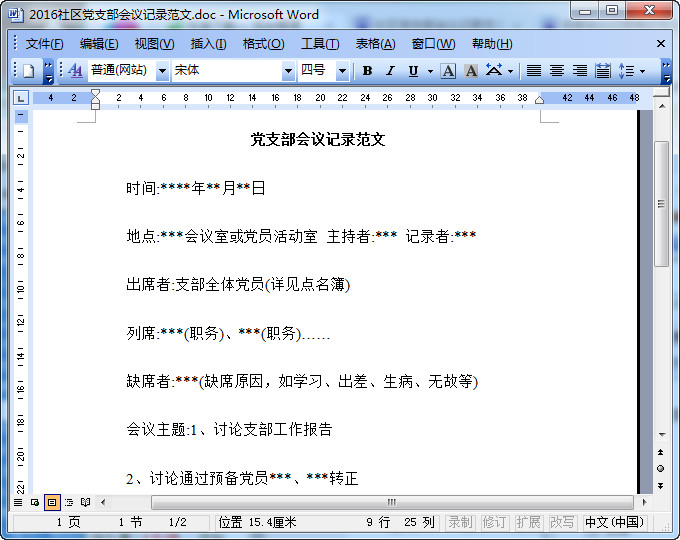Viewport: 680px width, 540px height.
Task: Switch to Reading Layout view
Action: (x=86, y=502)
